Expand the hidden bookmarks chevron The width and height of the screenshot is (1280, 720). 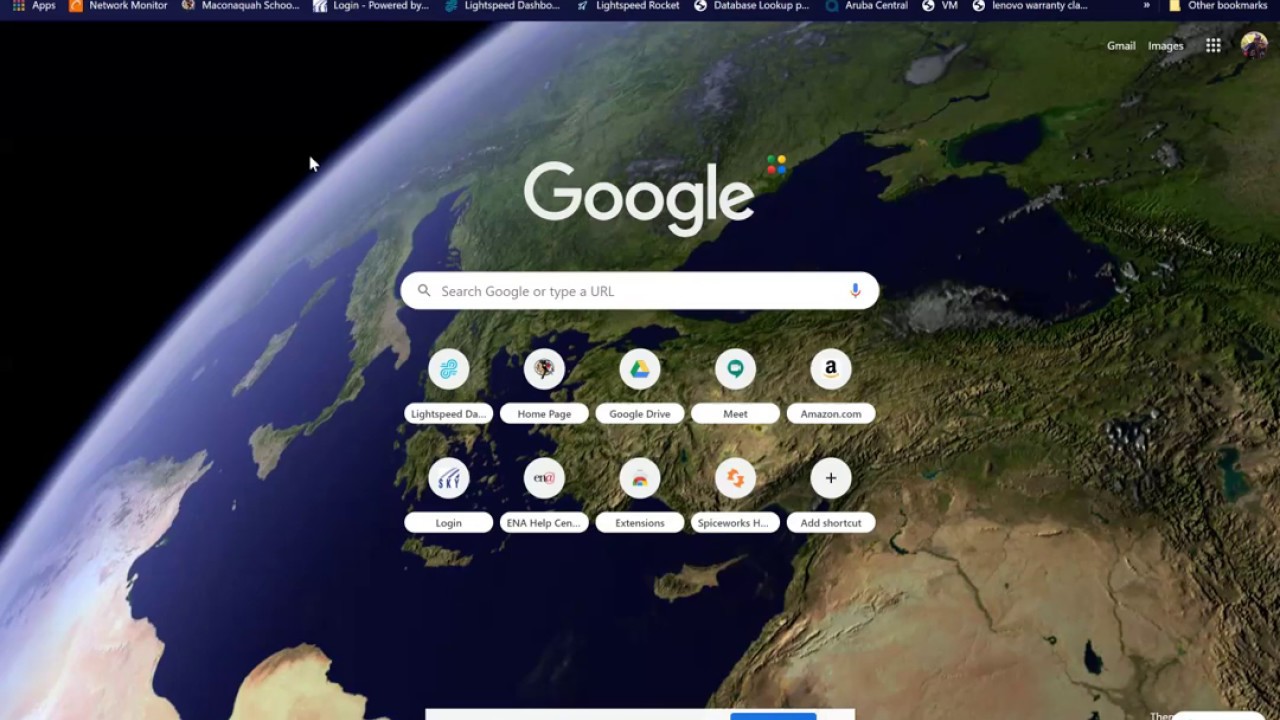pyautogui.click(x=1146, y=6)
